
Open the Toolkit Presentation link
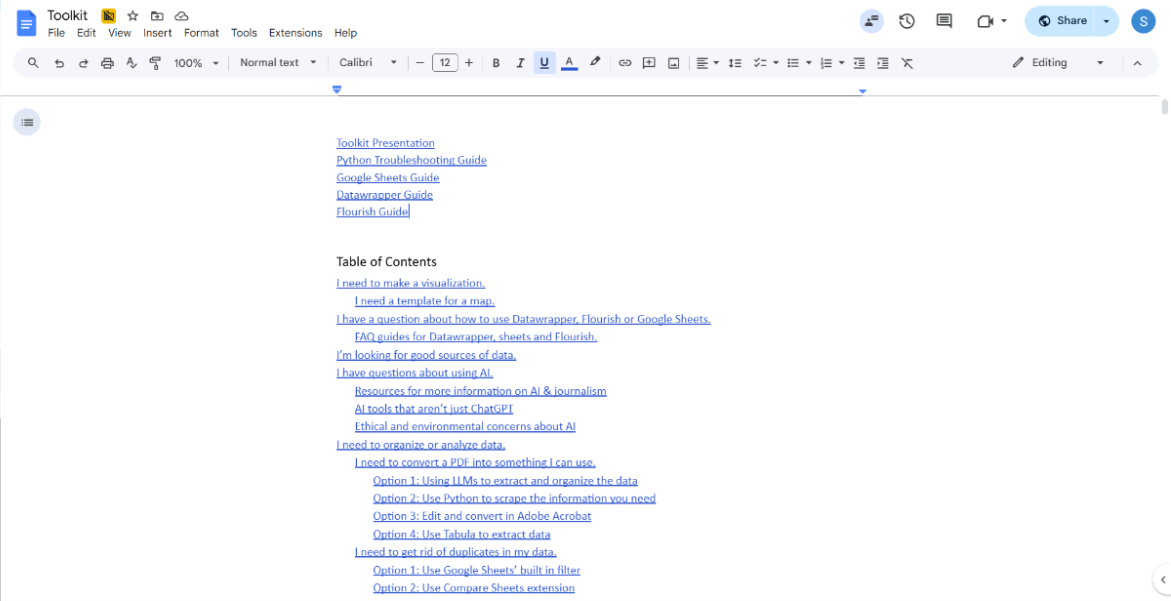click(x=385, y=143)
